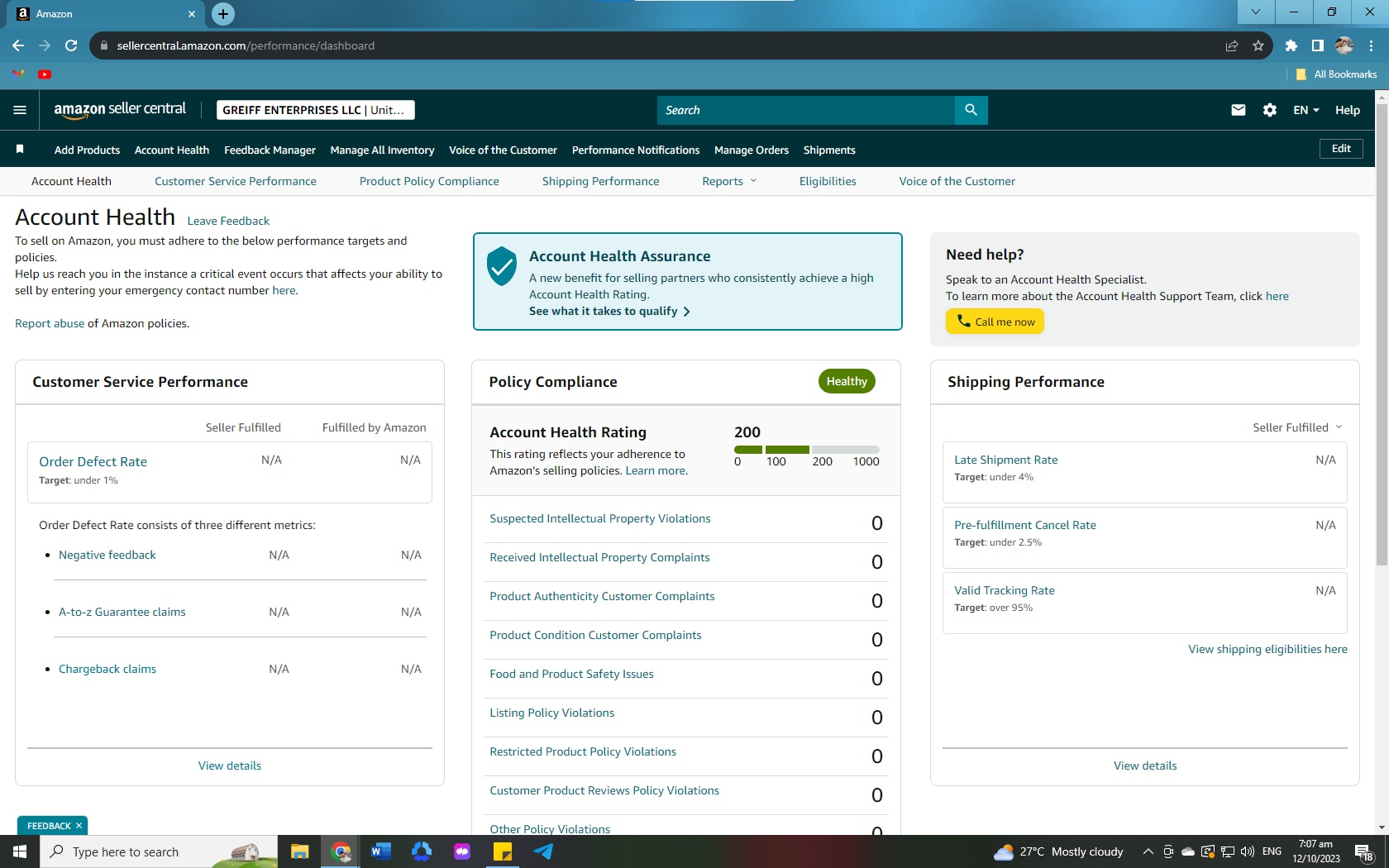
Task: Reload the page with the refresh icon
Action: (71, 45)
